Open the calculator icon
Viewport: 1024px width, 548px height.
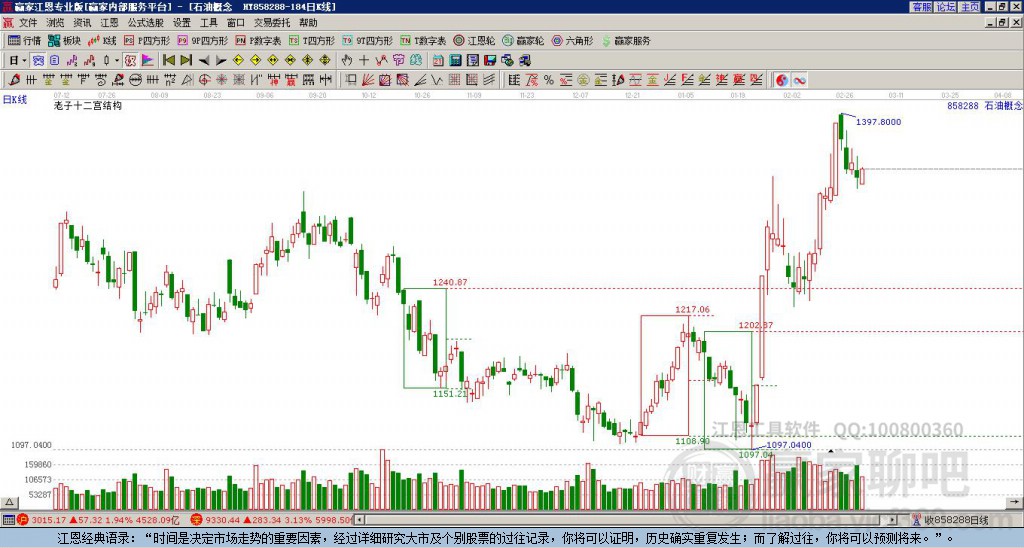(x=455, y=61)
